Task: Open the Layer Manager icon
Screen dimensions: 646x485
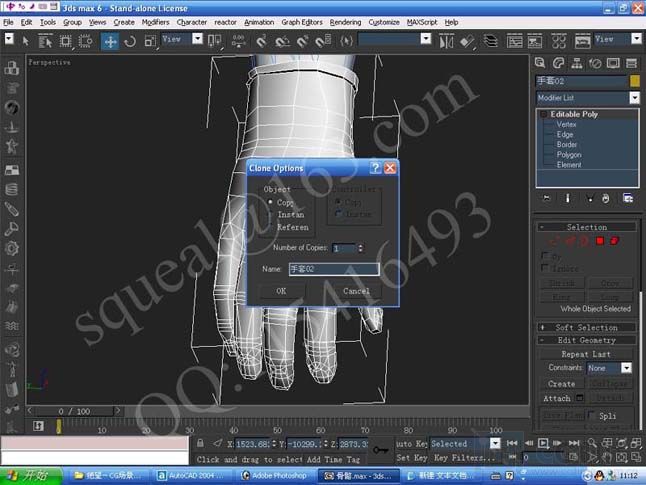Action: [490, 41]
